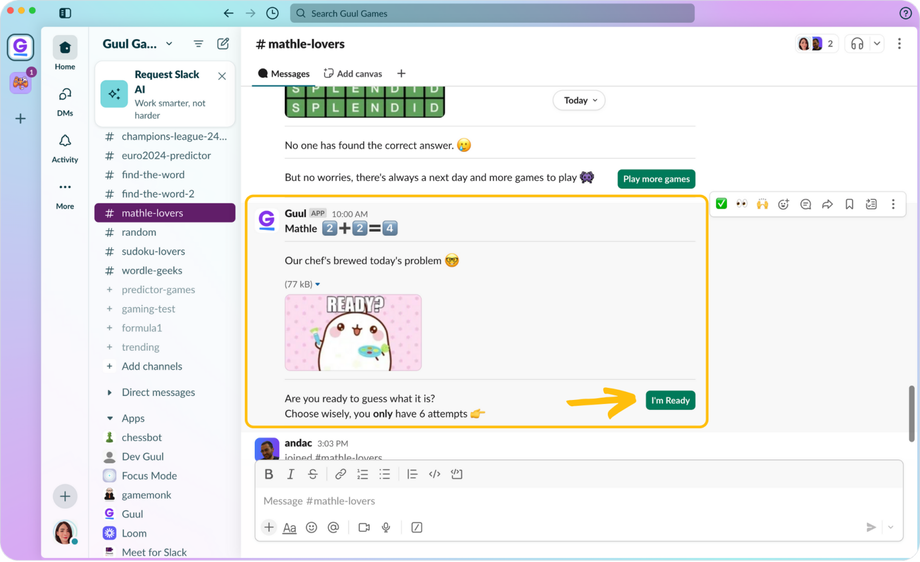Bookmark the message for later
The image size is (920, 562).
(849, 204)
